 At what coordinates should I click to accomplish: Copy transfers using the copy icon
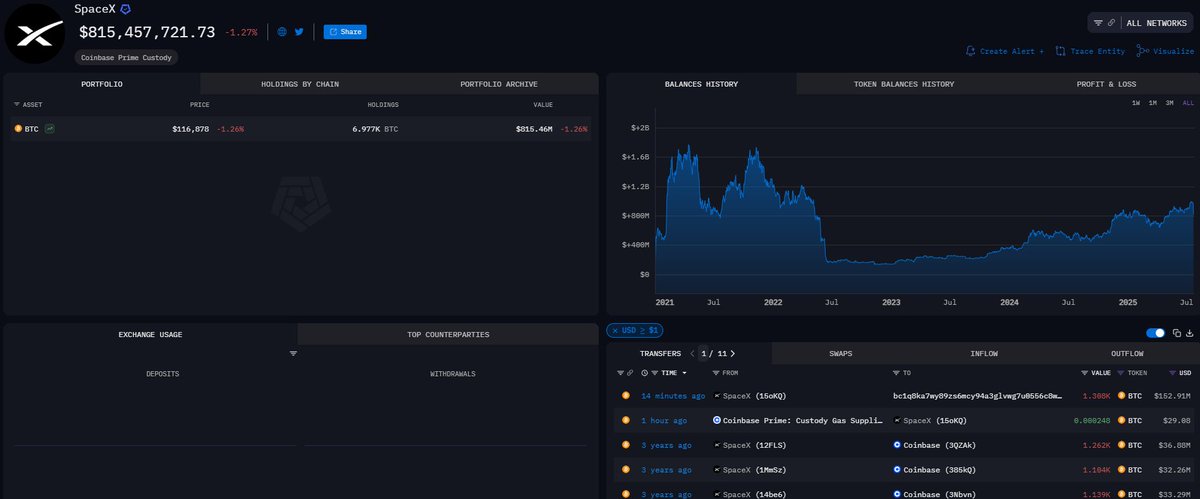[1178, 333]
